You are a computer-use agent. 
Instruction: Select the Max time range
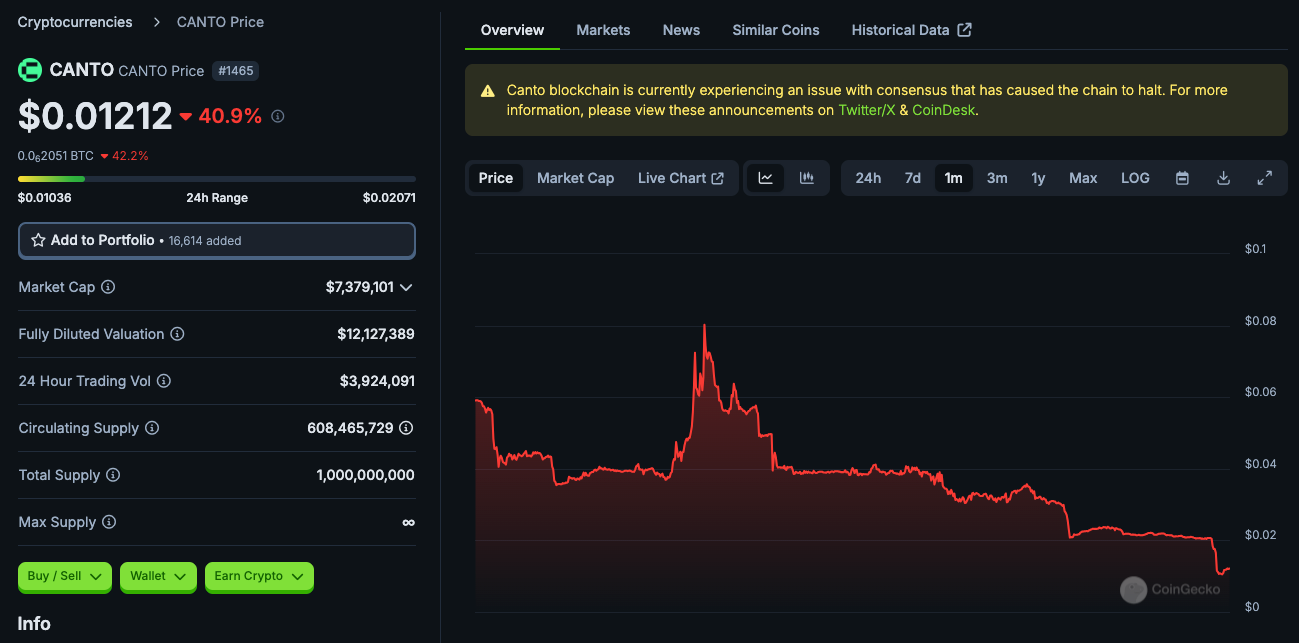[x=1083, y=178]
